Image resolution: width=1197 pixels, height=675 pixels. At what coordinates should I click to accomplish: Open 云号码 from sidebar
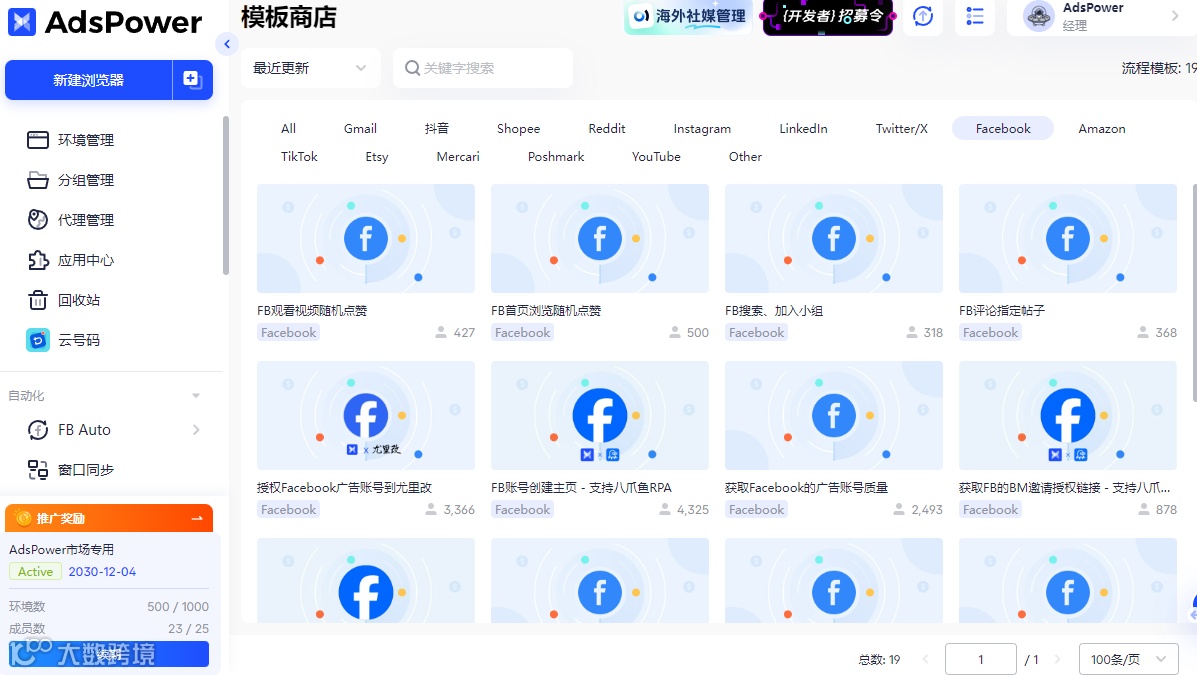pos(79,340)
